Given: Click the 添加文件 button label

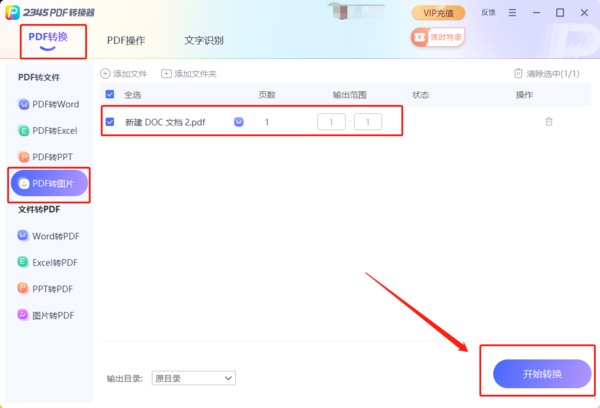Looking at the screenshot, I should point(130,74).
